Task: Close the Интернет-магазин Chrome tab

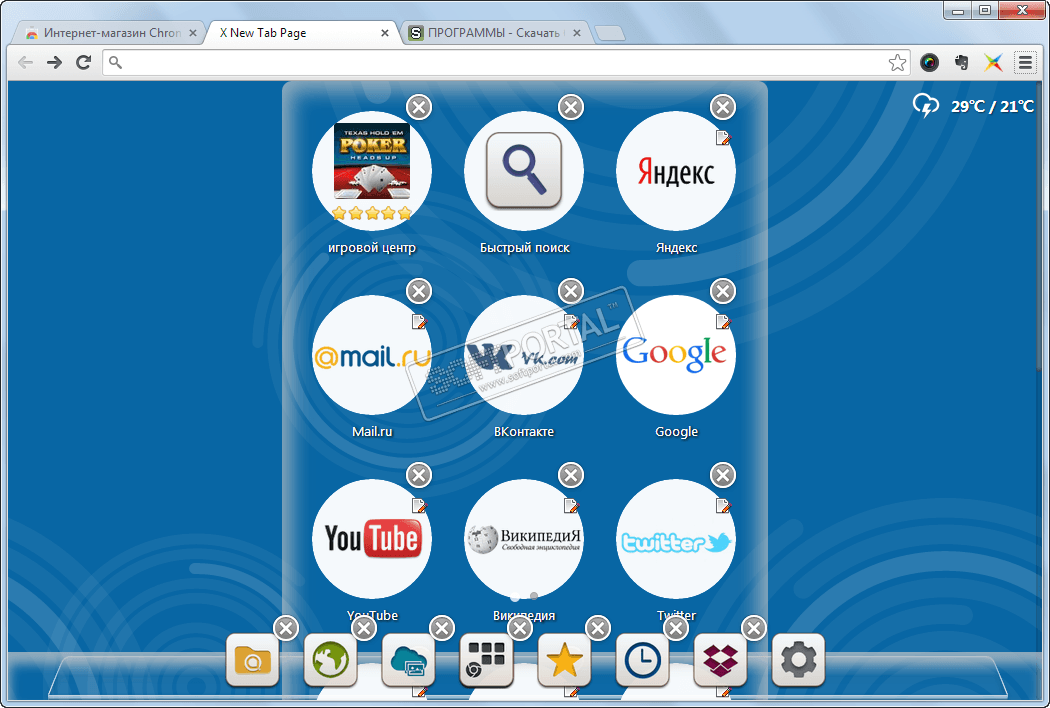Action: [193, 33]
